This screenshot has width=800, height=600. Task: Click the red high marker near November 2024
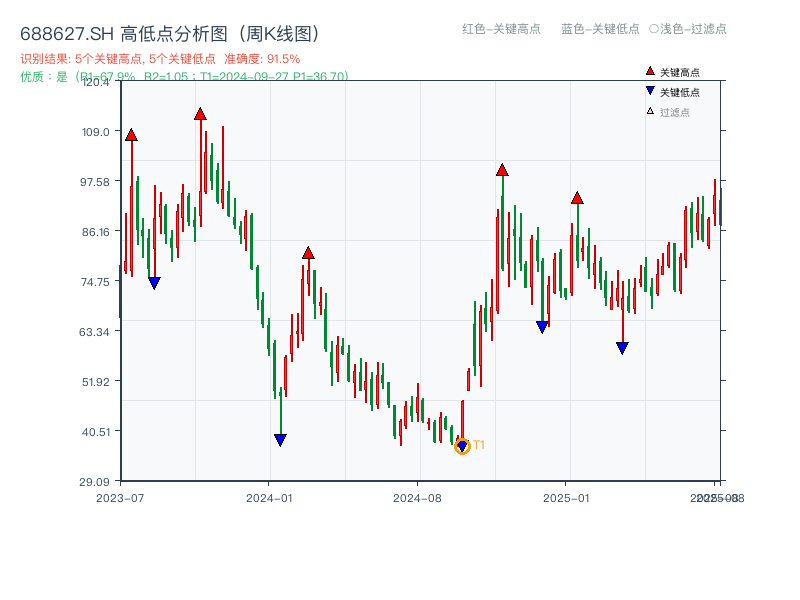pos(501,170)
